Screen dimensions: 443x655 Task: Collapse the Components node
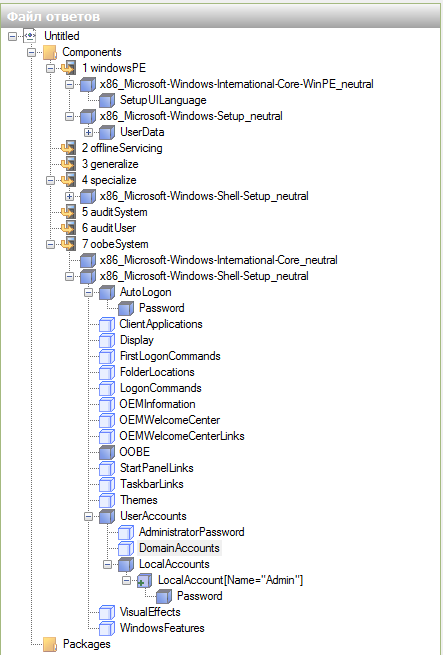tap(31, 53)
